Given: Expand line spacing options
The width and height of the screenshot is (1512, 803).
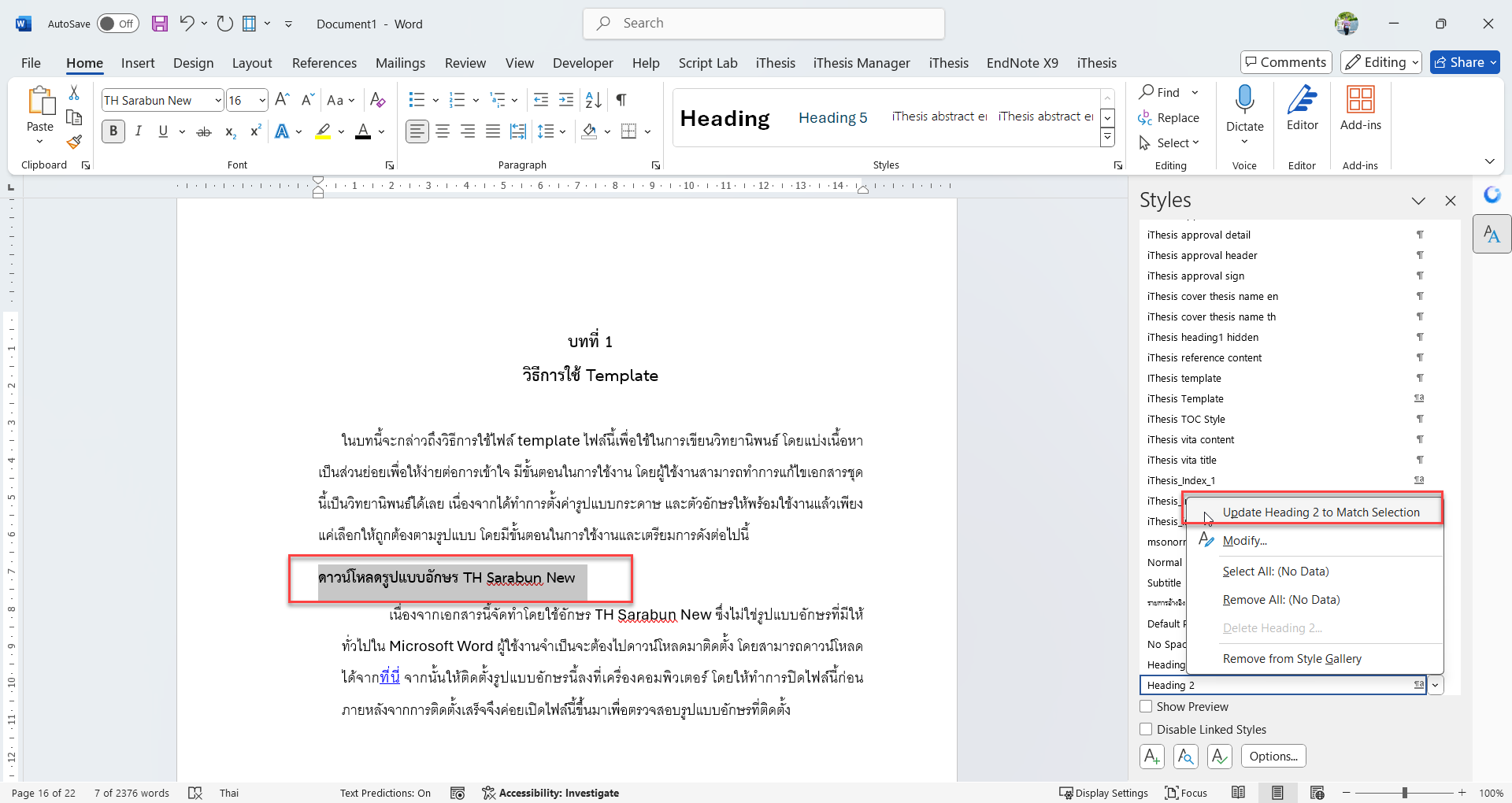Looking at the screenshot, I should tap(562, 131).
